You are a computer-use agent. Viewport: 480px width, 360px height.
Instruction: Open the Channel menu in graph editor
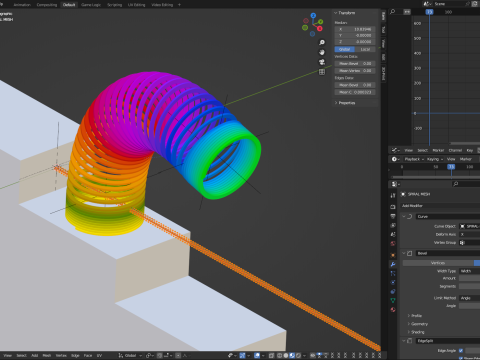[455, 150]
